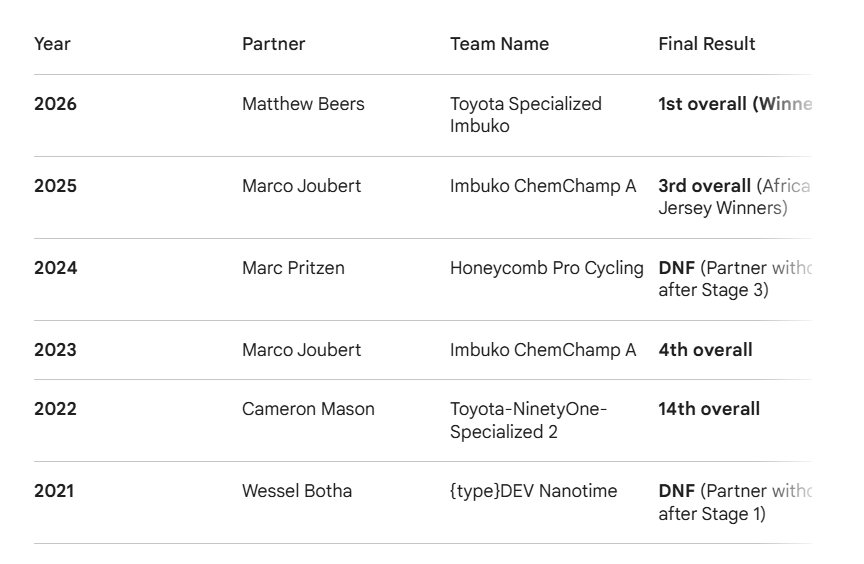Click partner name Cameron Mason
This screenshot has height=564, width=864.
click(x=308, y=409)
